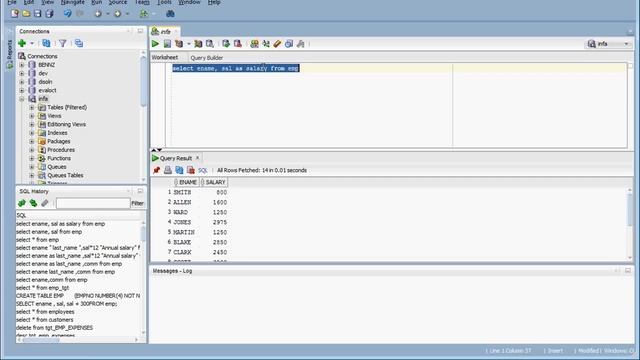Click the 2975 salary cell for JONES
Viewport: 640px width, 360px height.
(220, 222)
